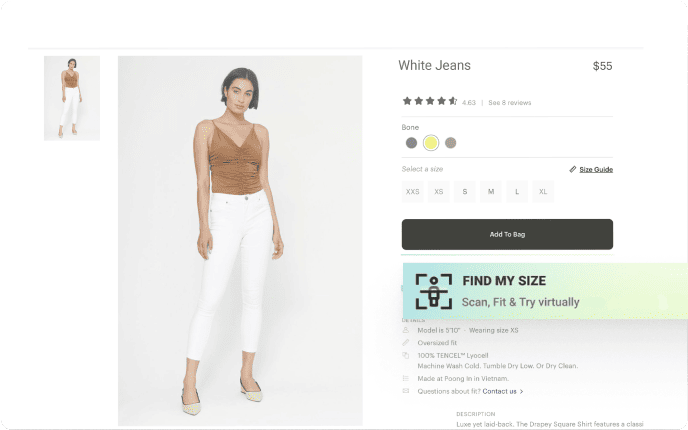Click the small product thumbnail image
The height and width of the screenshot is (430, 688).
pos(72,98)
